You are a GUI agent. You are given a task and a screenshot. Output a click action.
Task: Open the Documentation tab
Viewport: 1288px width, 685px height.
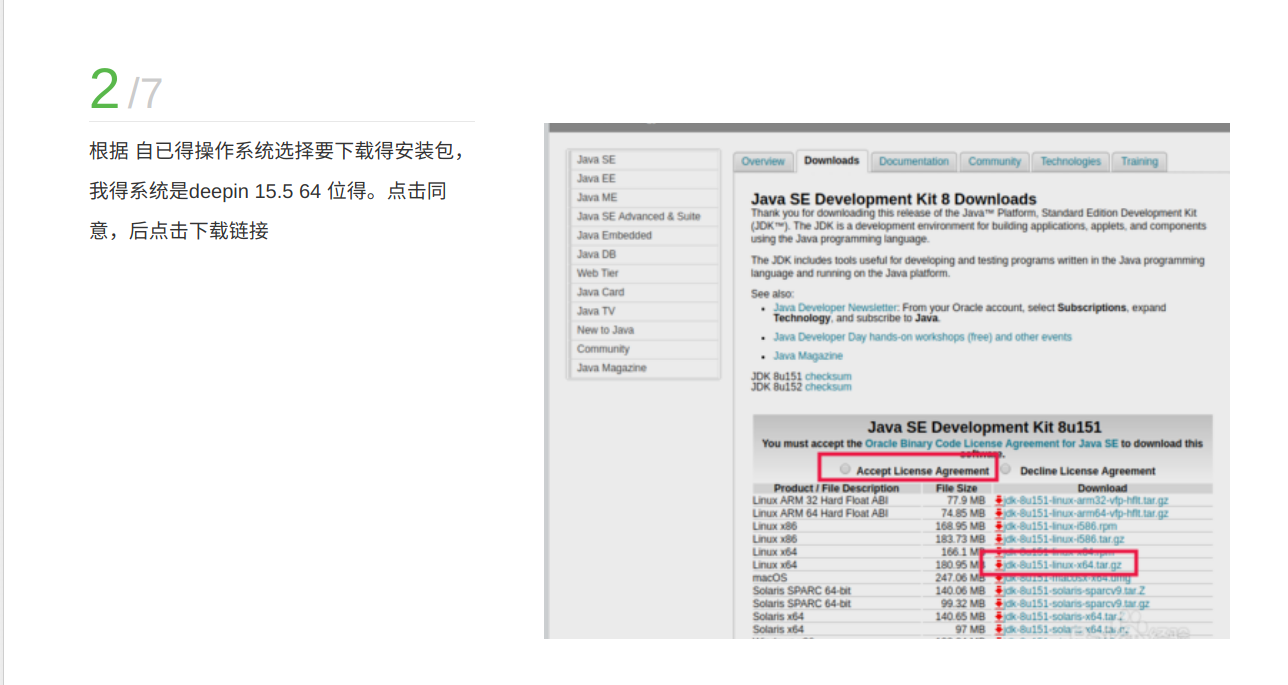(x=913, y=162)
